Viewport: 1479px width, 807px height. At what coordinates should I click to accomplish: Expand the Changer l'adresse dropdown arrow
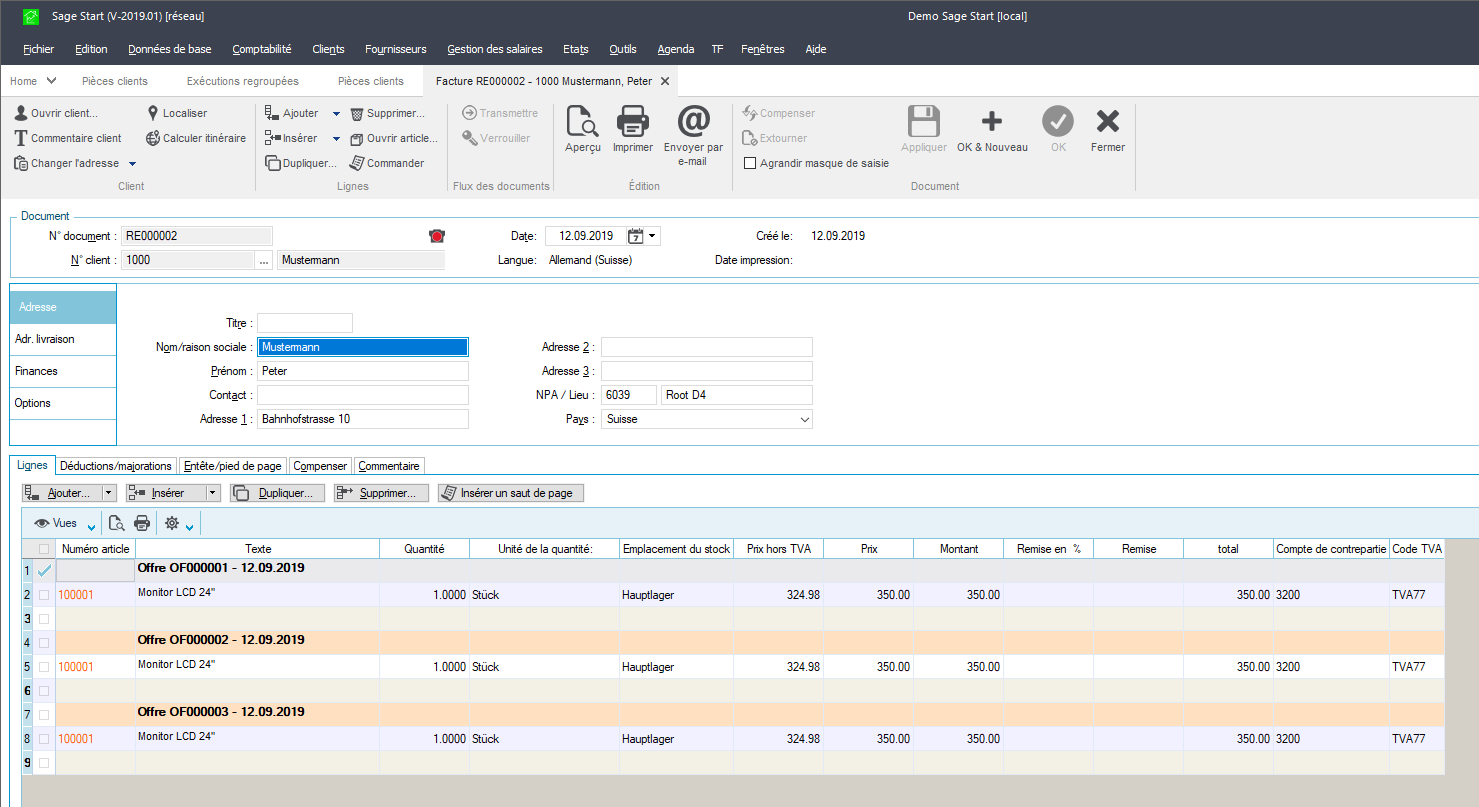[x=132, y=164]
